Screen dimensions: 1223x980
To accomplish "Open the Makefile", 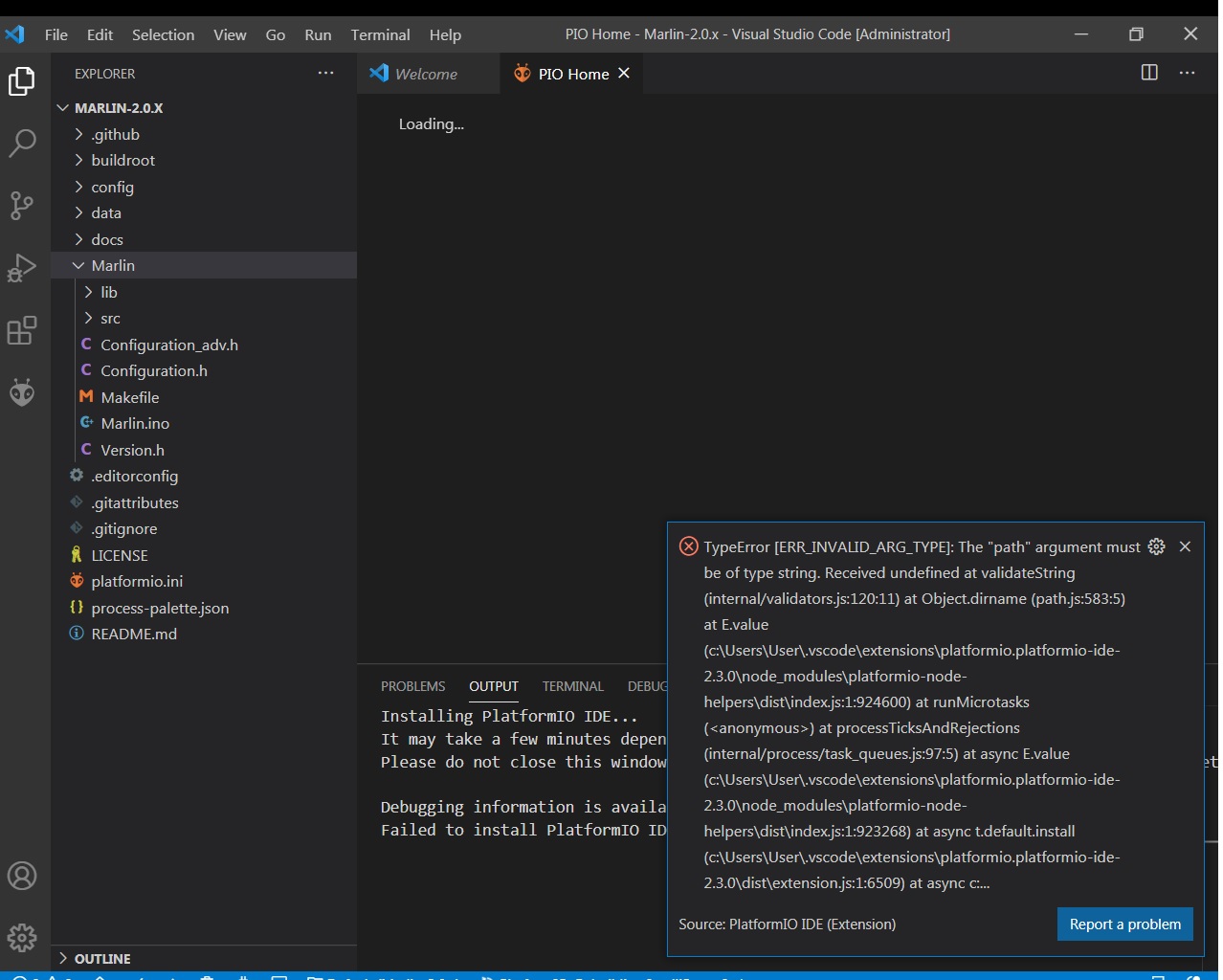I will pos(204,397).
